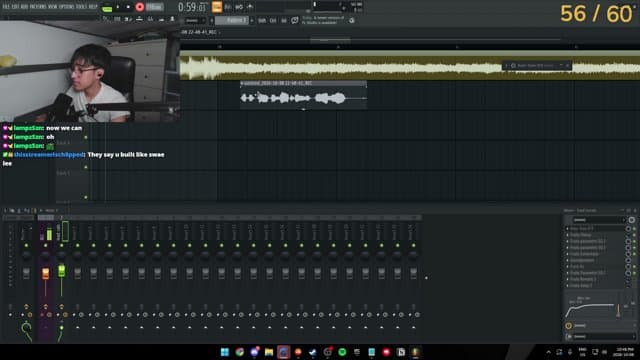Open Google Chrome from the taskbar
The width and height of the screenshot is (640, 360).
pyautogui.click(x=240, y=352)
